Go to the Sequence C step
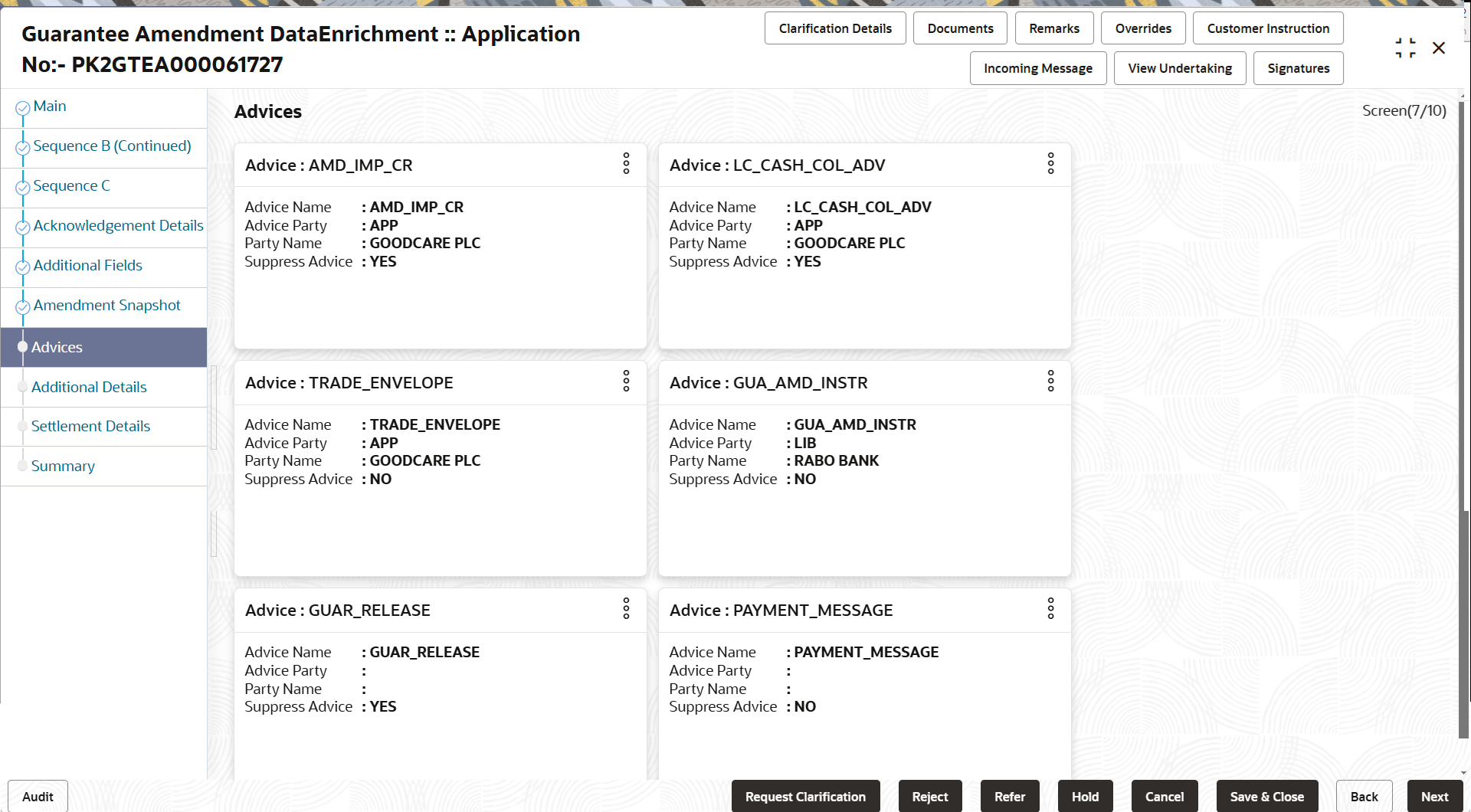Image resolution: width=1471 pixels, height=812 pixels. coord(72,186)
